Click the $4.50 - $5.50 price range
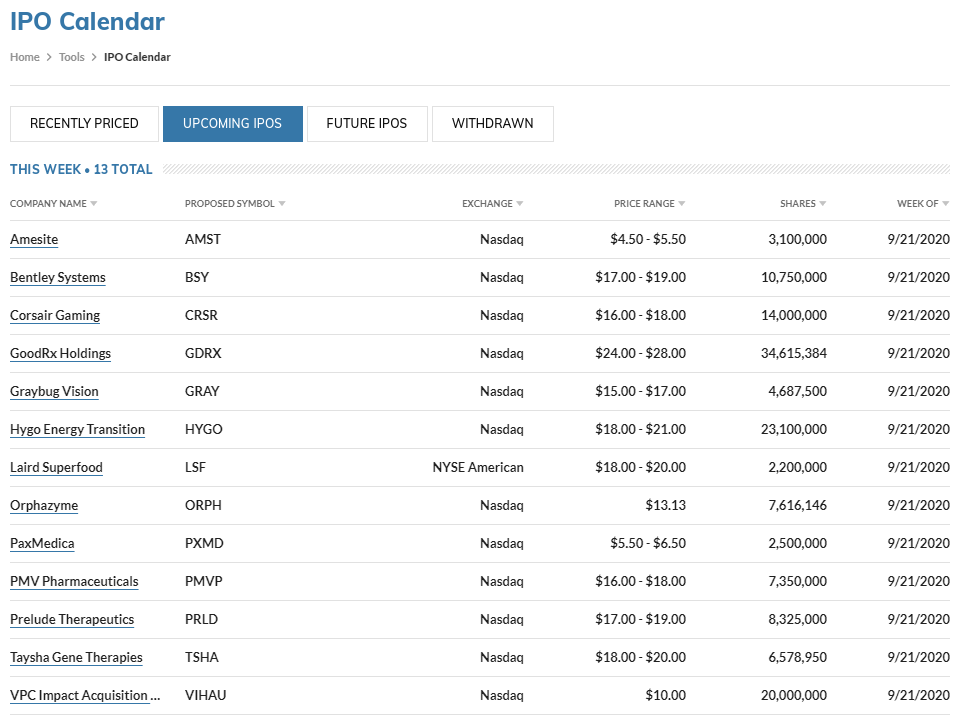The image size is (960, 721). pos(648,239)
